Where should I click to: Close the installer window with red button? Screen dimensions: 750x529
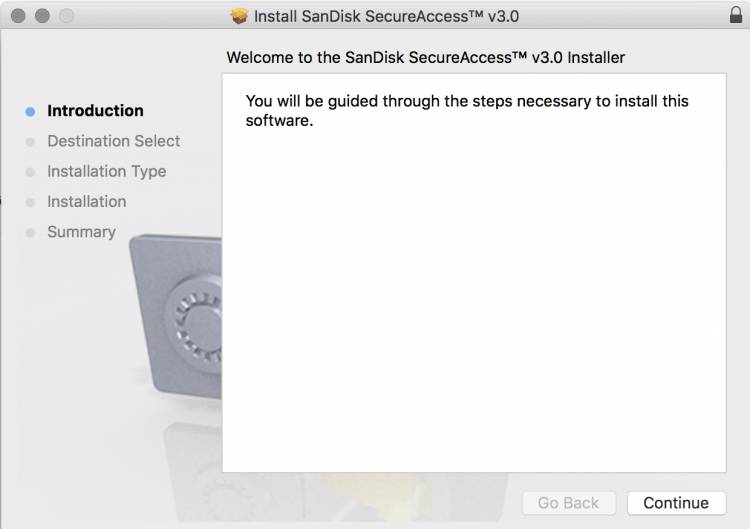pos(20,16)
